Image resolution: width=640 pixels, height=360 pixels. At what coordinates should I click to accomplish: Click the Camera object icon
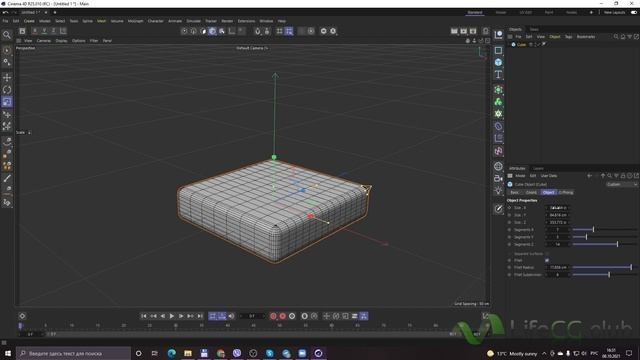click(498, 178)
